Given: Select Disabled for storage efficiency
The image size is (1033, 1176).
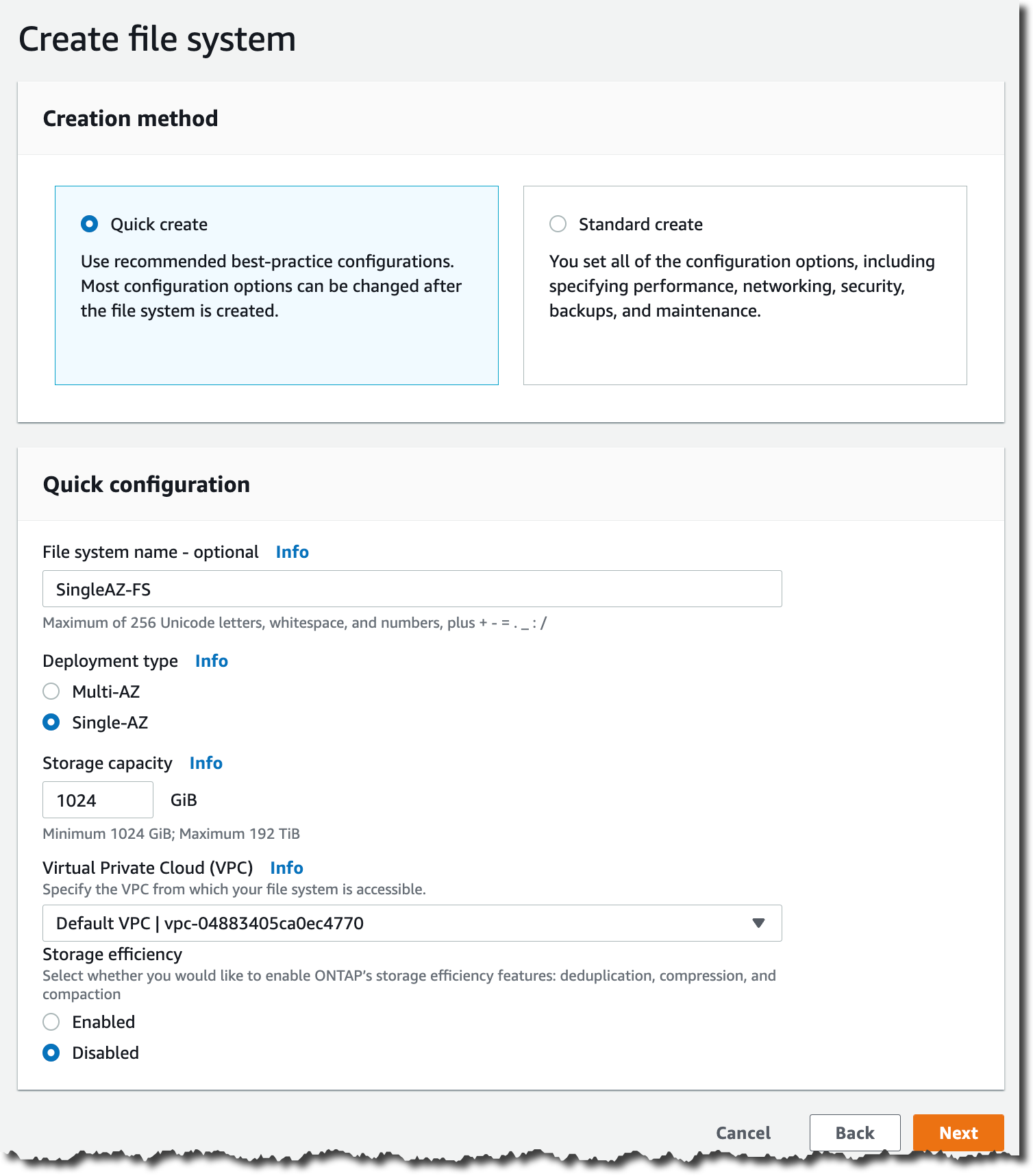Looking at the screenshot, I should (x=51, y=1053).
